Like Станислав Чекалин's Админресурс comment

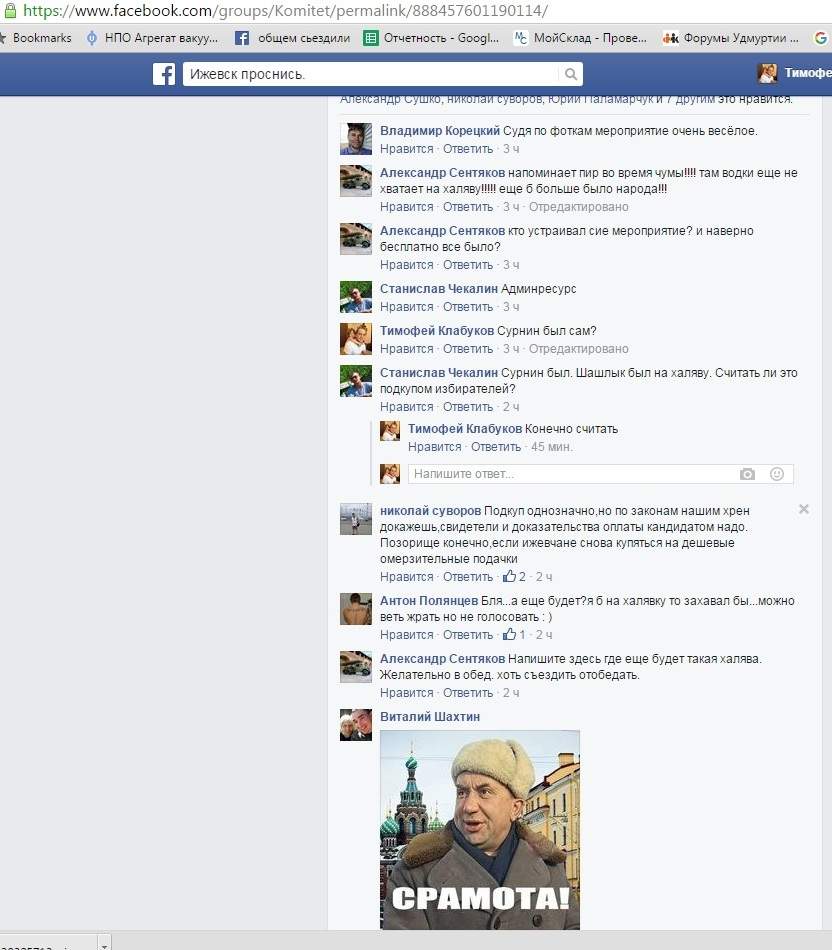[x=406, y=307]
